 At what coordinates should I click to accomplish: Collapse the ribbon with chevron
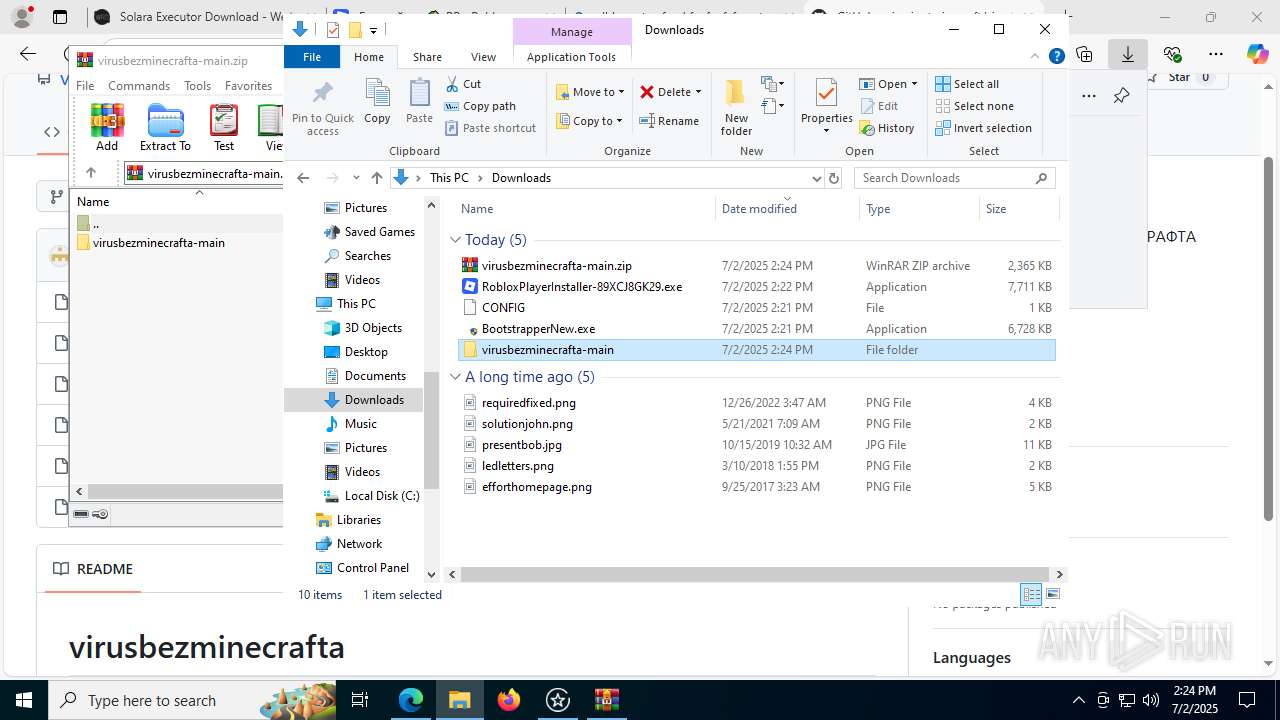1036,57
